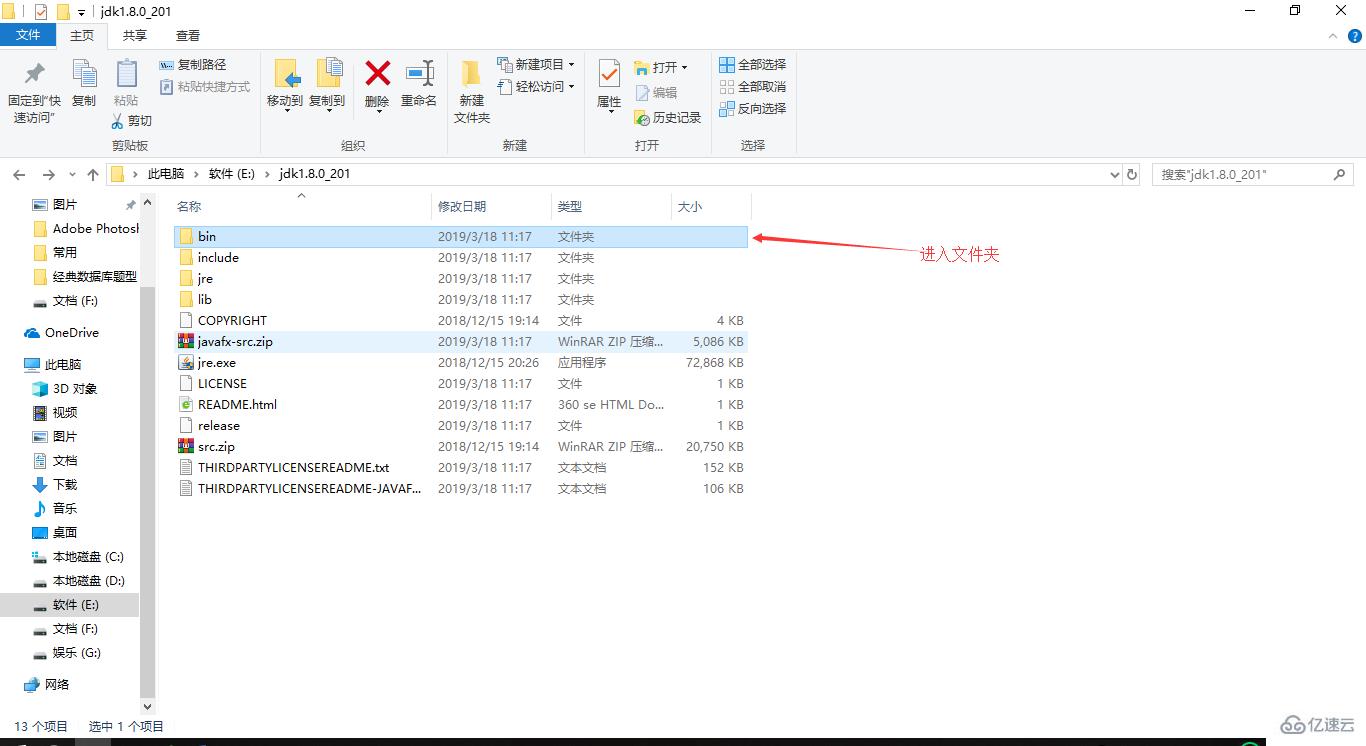Click Select all in ribbon

(753, 64)
